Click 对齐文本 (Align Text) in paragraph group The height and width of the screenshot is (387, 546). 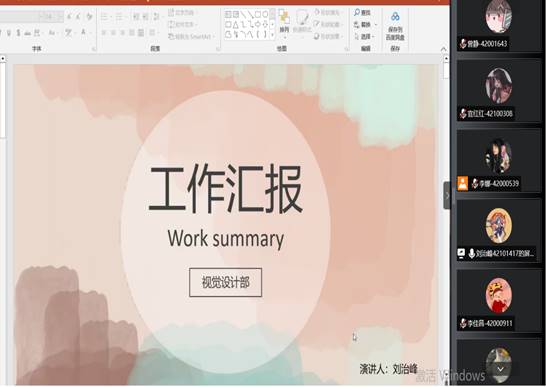tap(182, 24)
